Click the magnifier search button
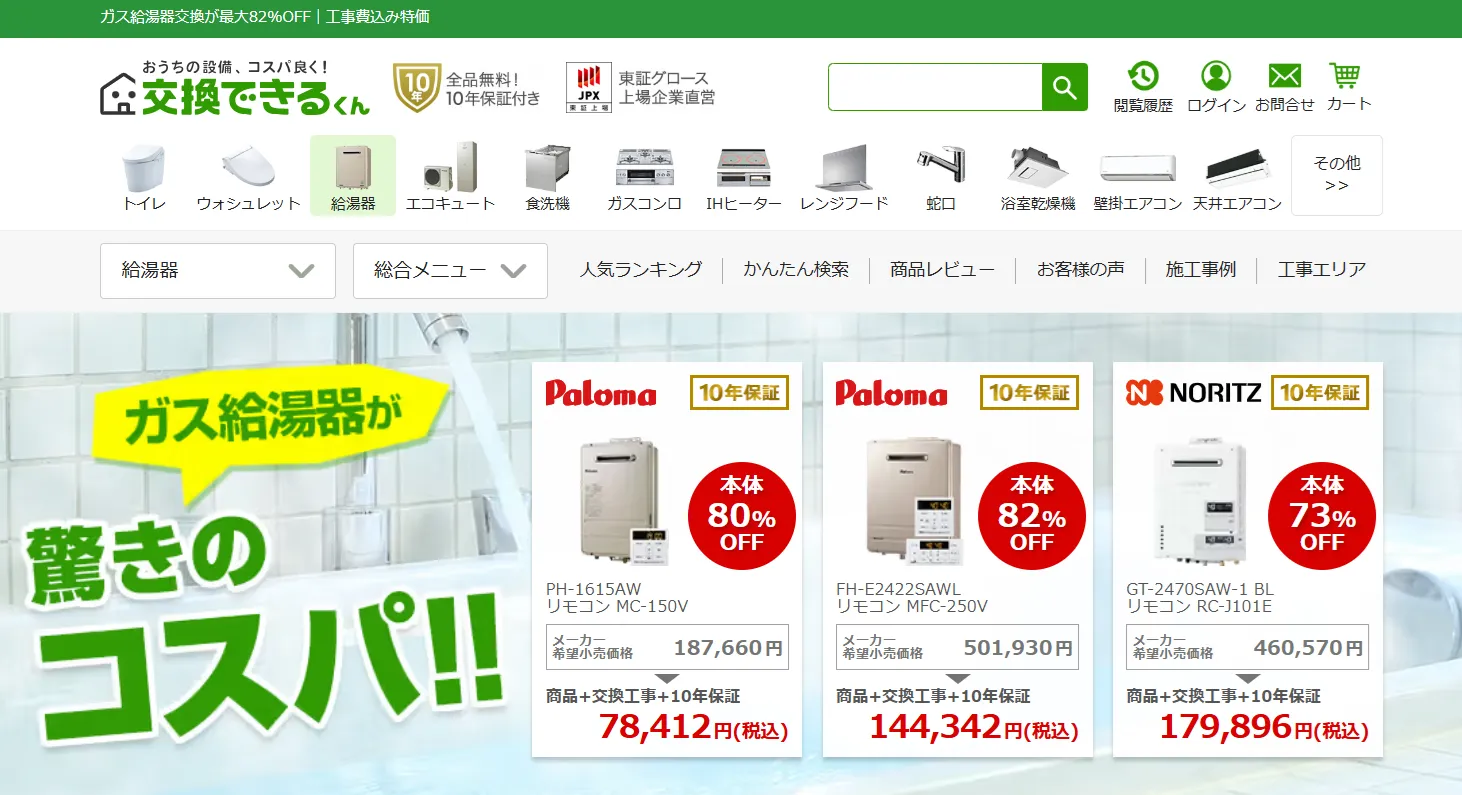This screenshot has width=1462, height=795. (x=1064, y=87)
